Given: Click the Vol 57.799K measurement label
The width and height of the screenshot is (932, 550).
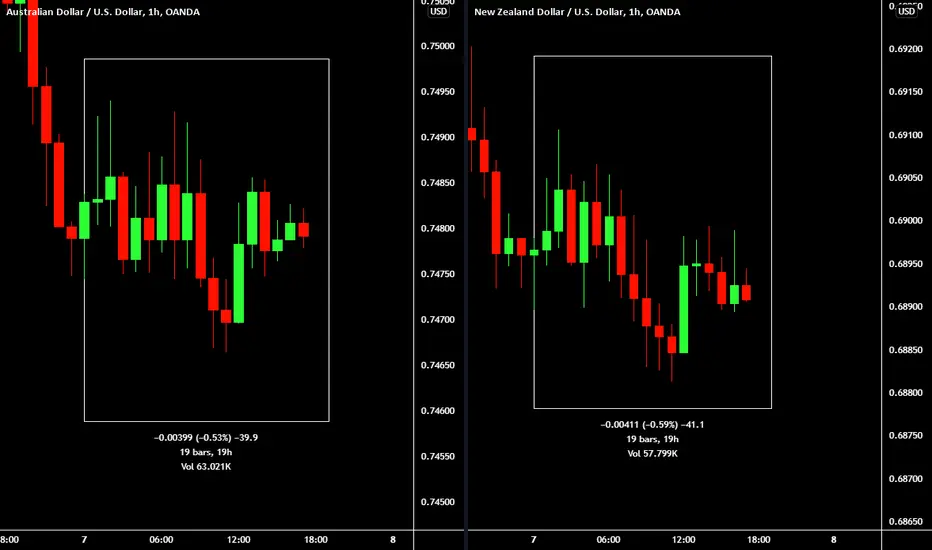Looking at the screenshot, I should 652,454.
